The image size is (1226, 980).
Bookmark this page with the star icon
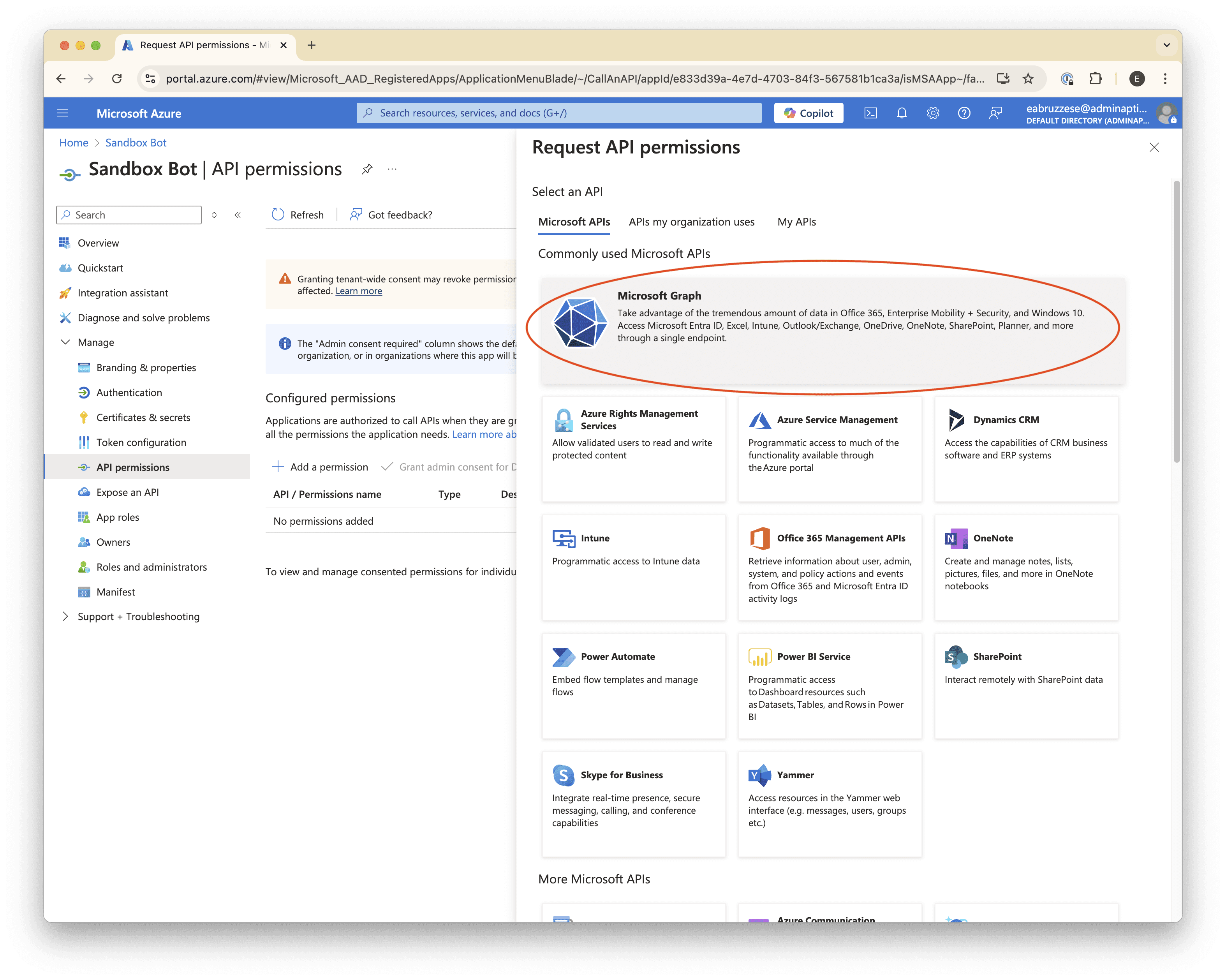tap(1028, 79)
